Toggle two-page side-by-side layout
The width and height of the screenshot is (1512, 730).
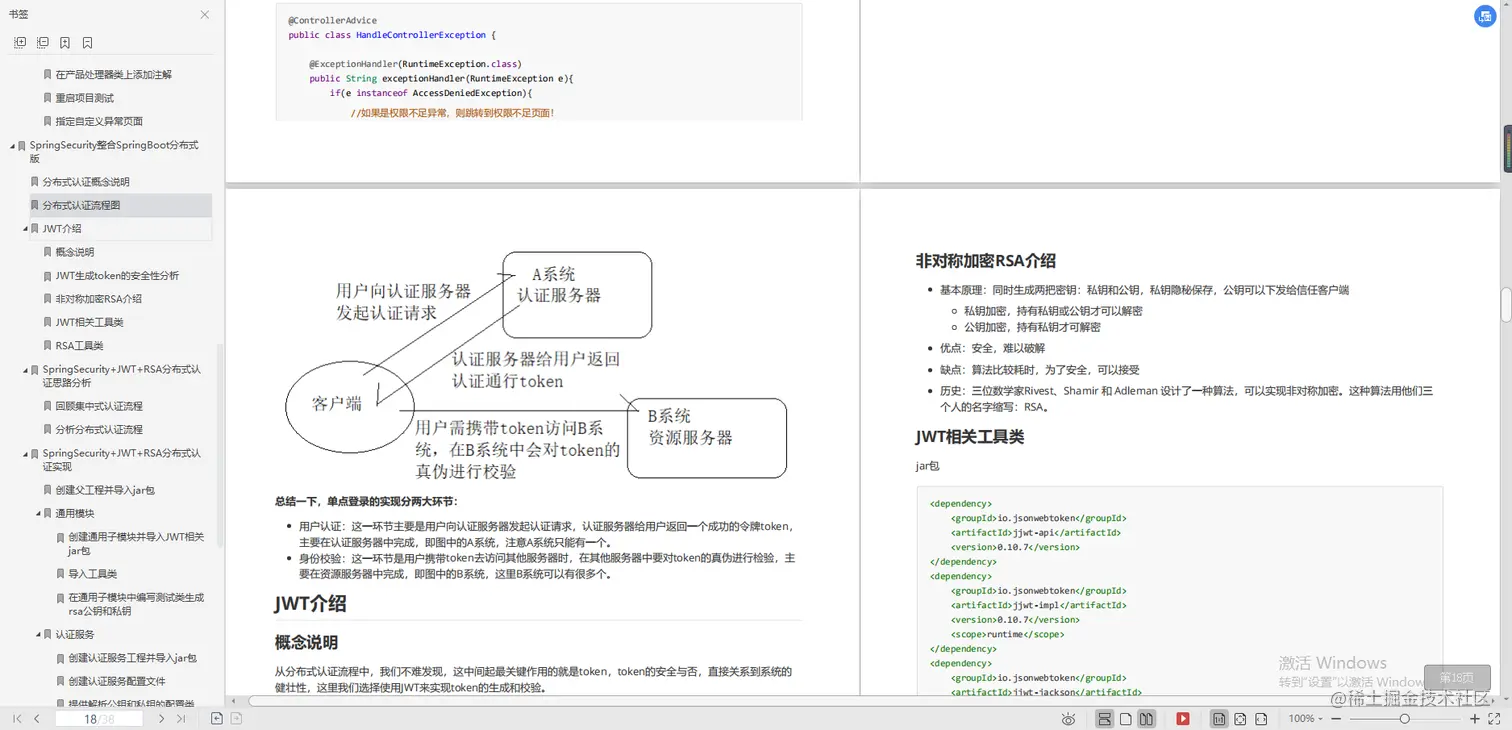[1146, 718]
